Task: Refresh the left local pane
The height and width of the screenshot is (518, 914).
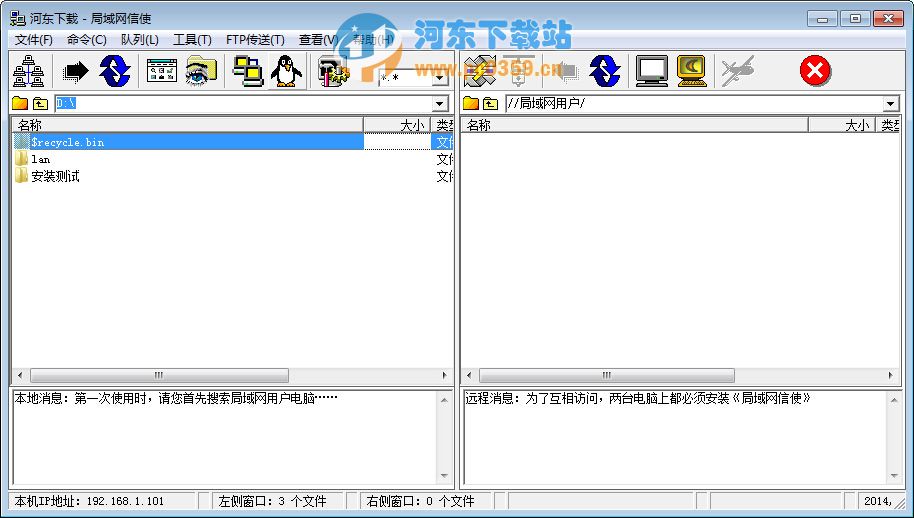Action: tap(115, 71)
